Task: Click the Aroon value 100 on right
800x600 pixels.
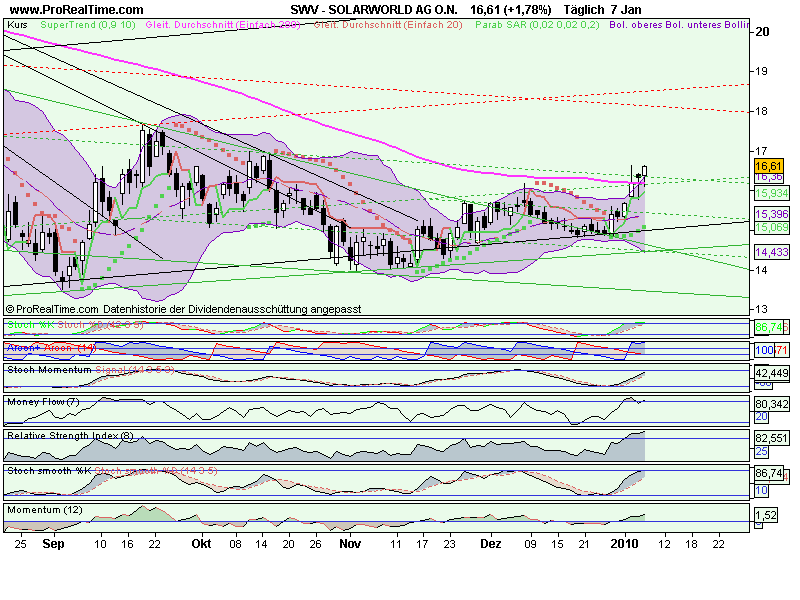Action: point(764,350)
